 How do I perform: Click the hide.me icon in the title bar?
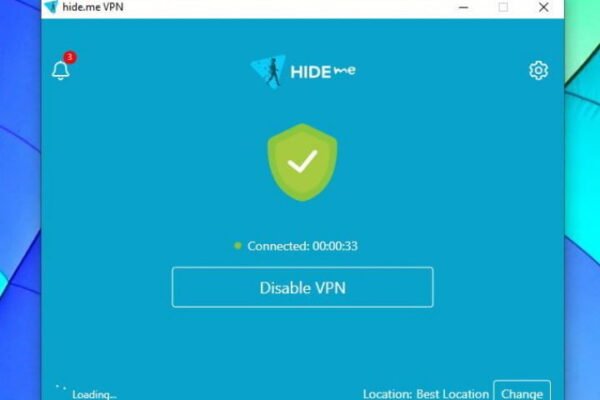51,7
